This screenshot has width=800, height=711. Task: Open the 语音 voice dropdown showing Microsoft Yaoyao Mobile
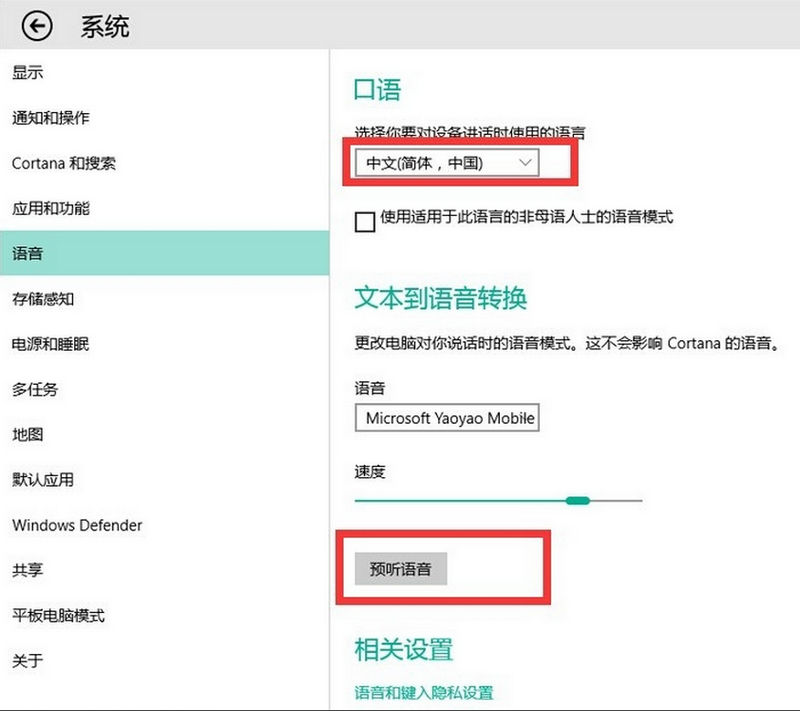pyautogui.click(x=446, y=417)
